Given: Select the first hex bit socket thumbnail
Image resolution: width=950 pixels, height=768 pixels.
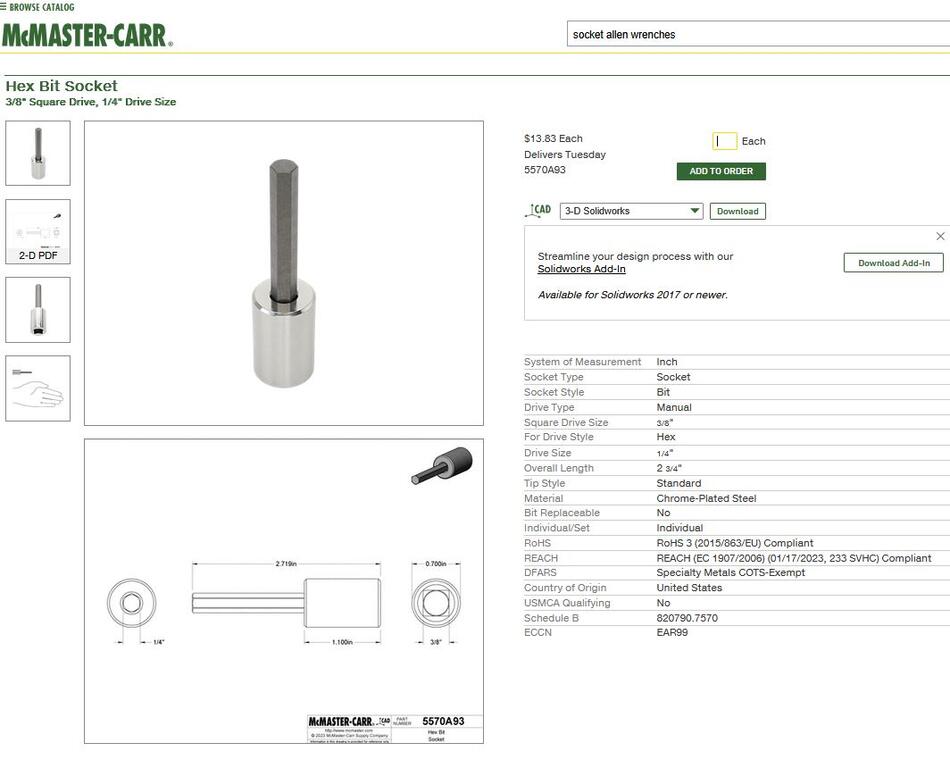Looking at the screenshot, I should coord(38,153).
